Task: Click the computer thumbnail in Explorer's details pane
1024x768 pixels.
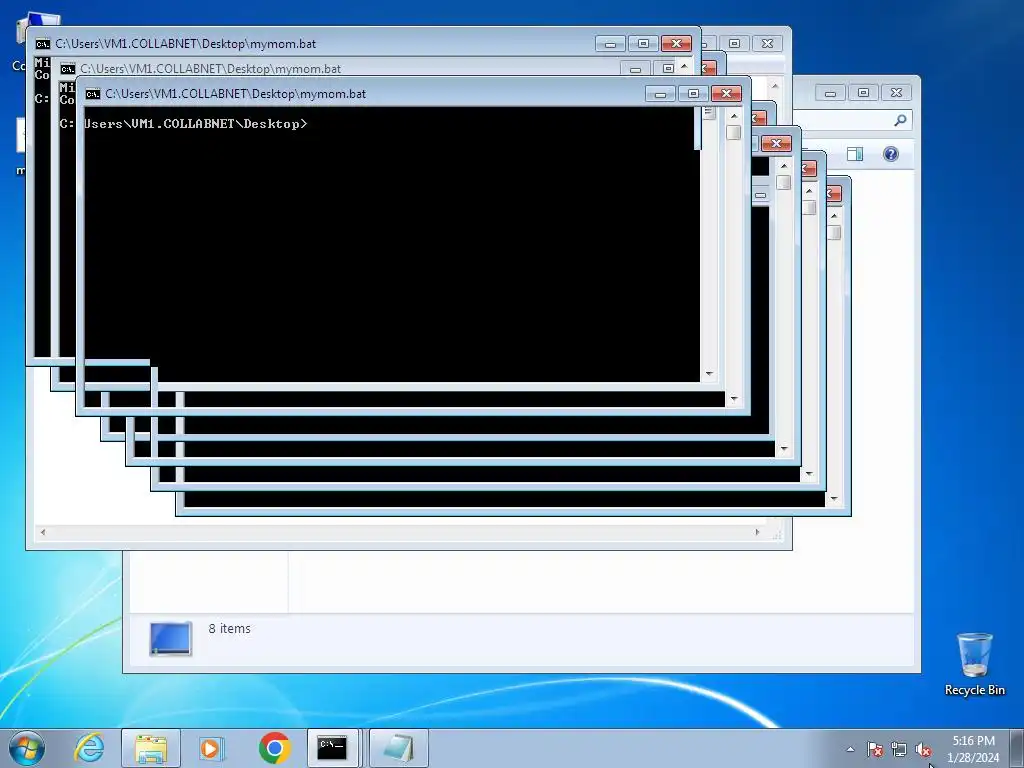Action: click(x=170, y=638)
